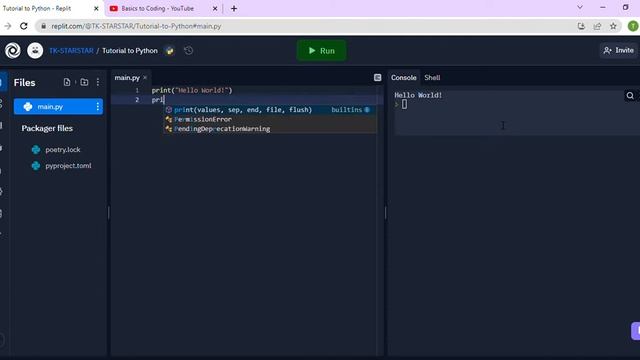The height and width of the screenshot is (360, 640).
Task: Choose the print(values, sep, end, file, flush) suggestion
Action: (x=271, y=110)
